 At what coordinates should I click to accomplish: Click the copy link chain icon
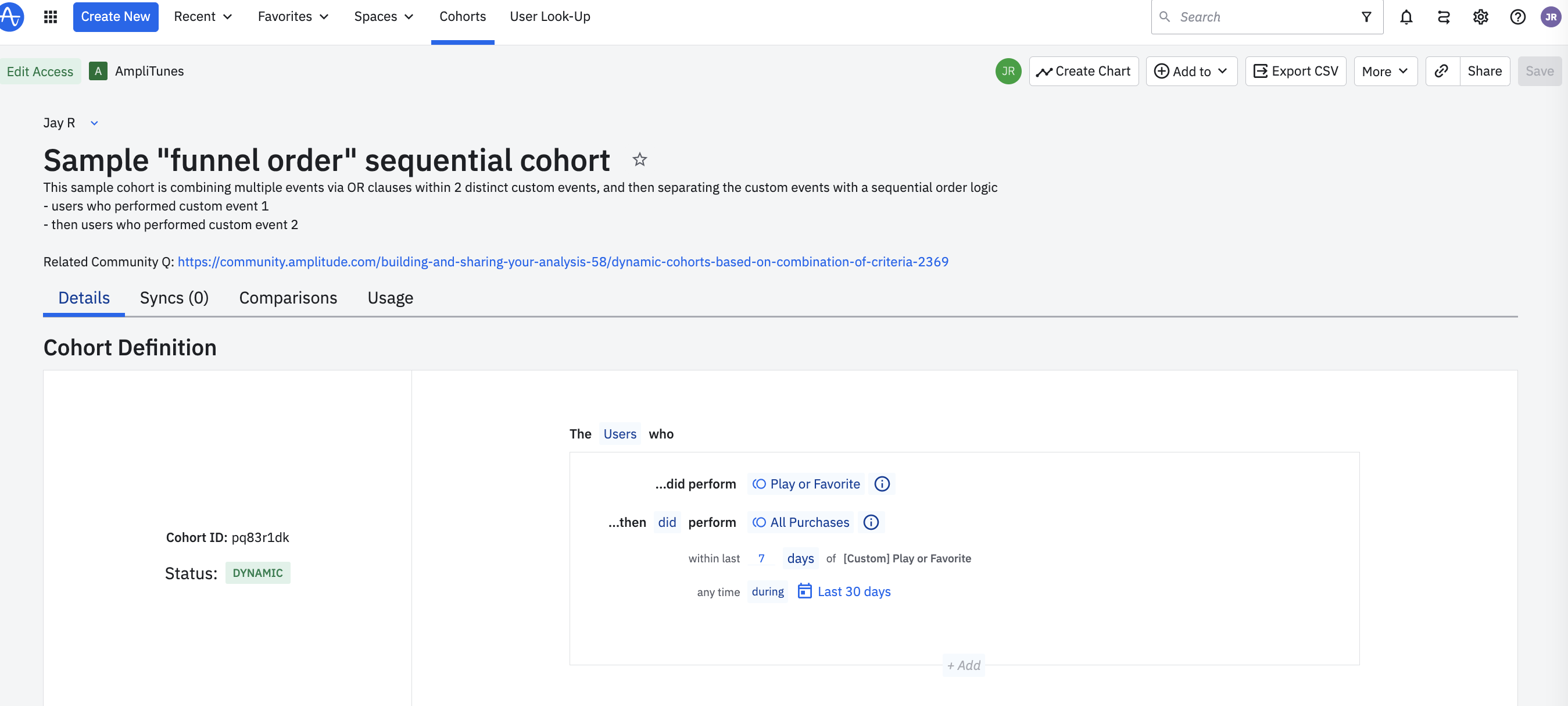(1441, 72)
